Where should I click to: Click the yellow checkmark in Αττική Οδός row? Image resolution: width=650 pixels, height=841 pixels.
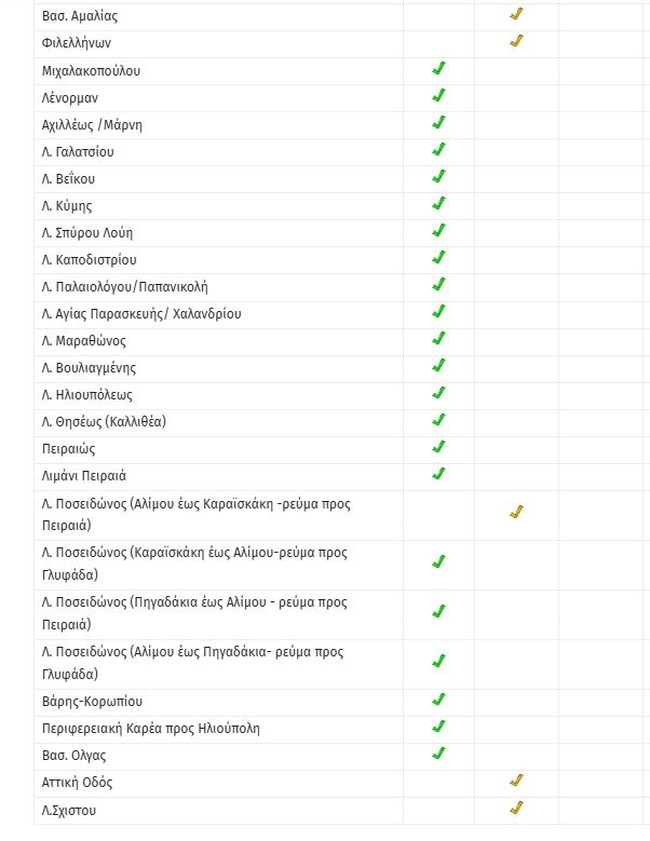point(516,780)
